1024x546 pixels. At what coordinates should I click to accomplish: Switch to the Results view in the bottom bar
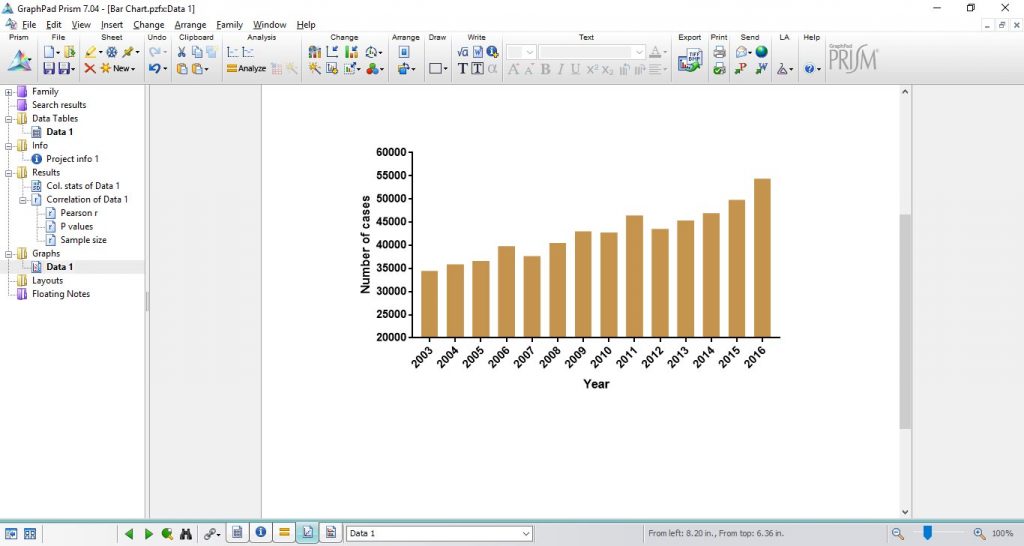point(285,533)
